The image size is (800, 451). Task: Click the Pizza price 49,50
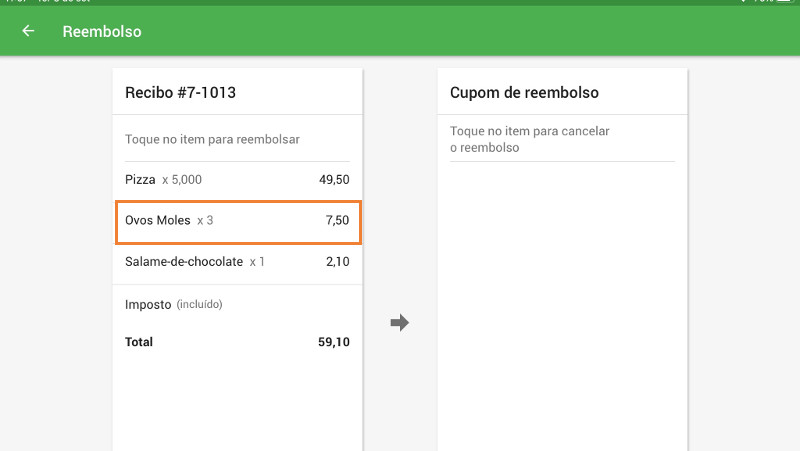tap(334, 180)
